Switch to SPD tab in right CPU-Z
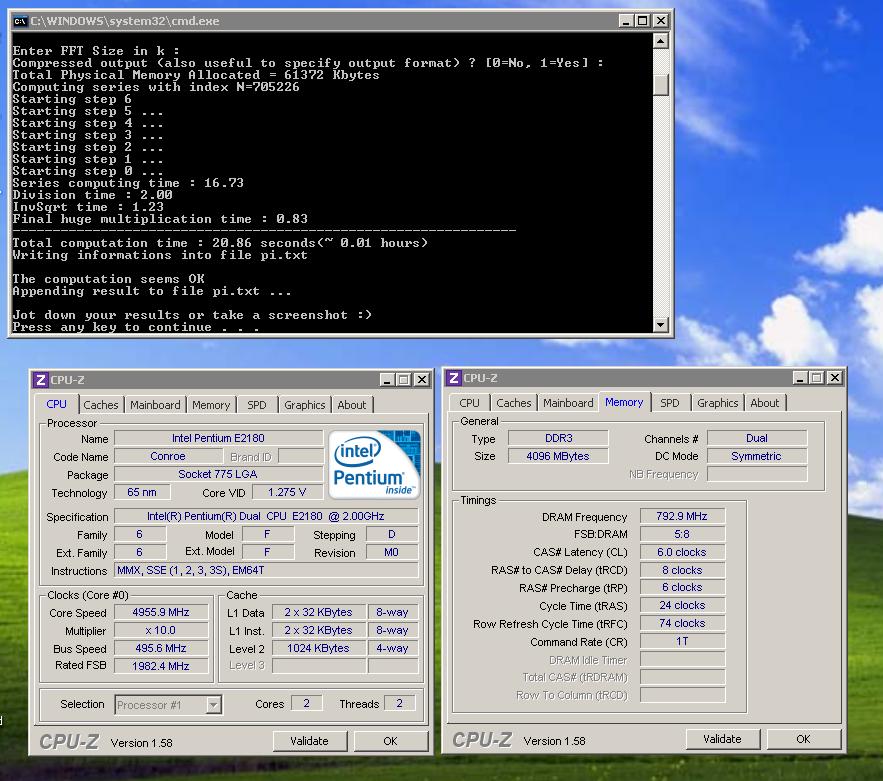 [x=670, y=403]
